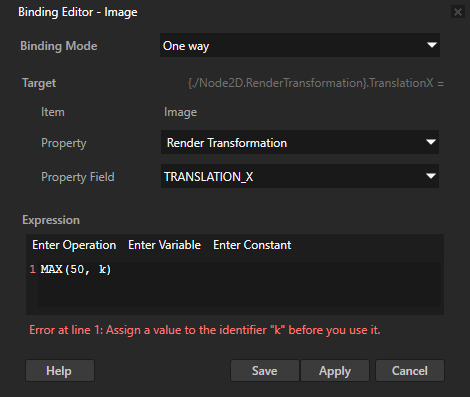Cancel the binding edit
The height and width of the screenshot is (397, 470).
410,371
